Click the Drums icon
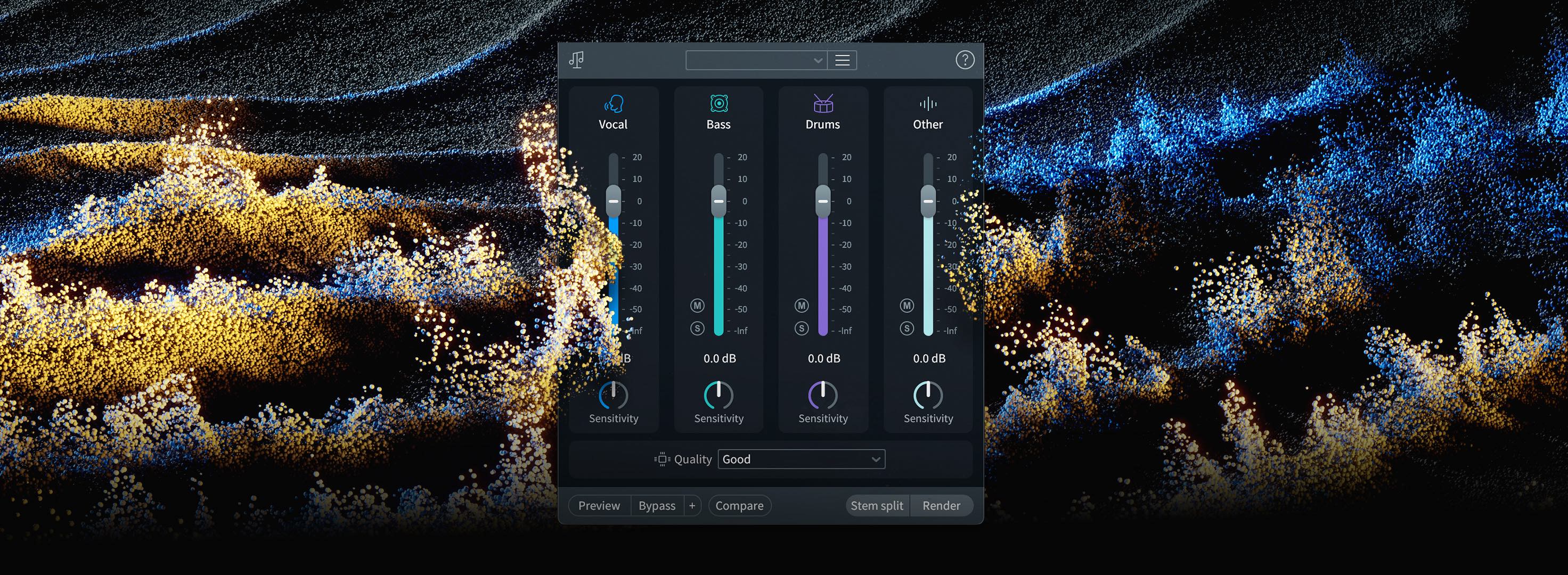 [823, 103]
